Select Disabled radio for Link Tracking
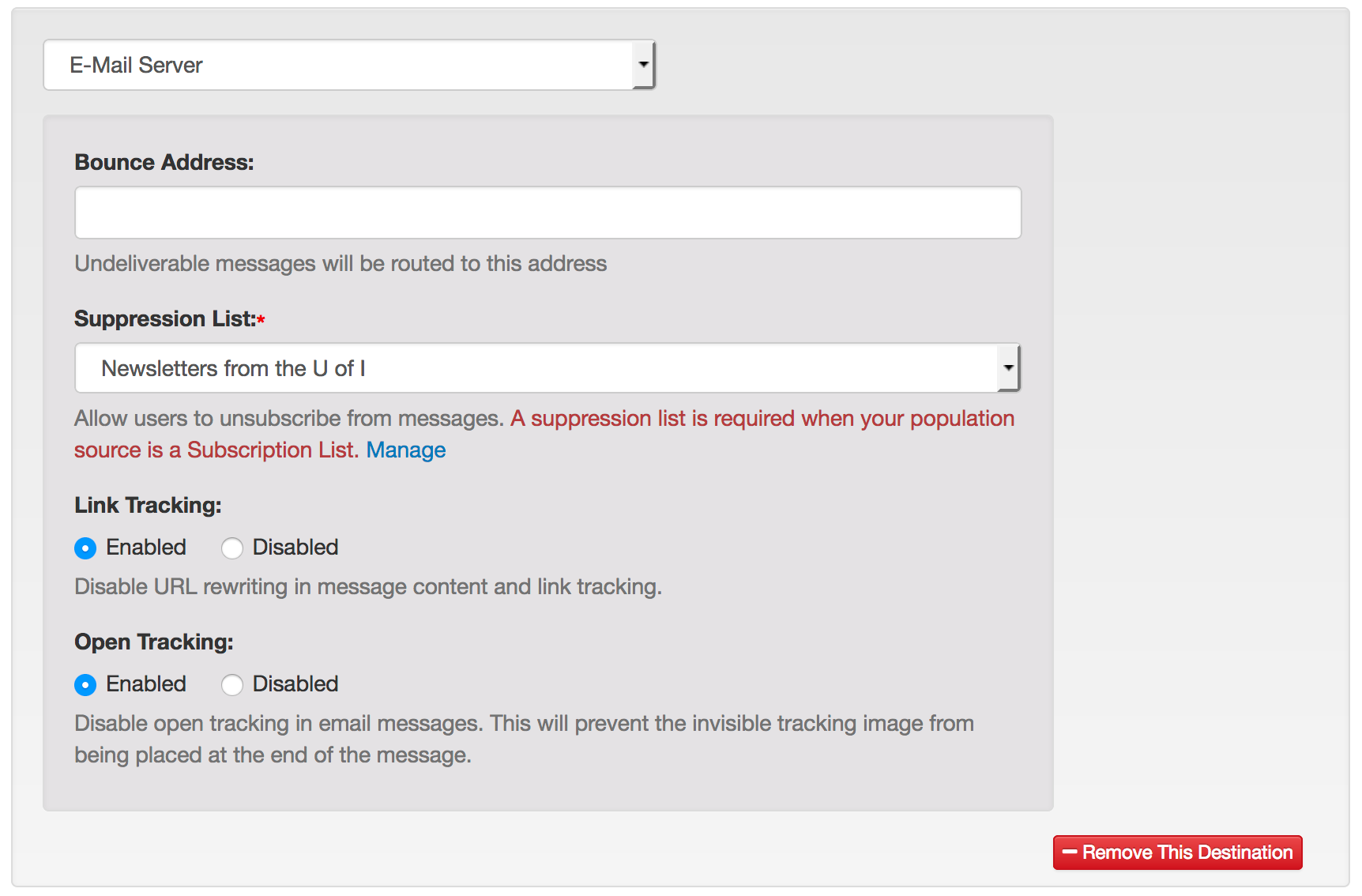 (x=232, y=548)
